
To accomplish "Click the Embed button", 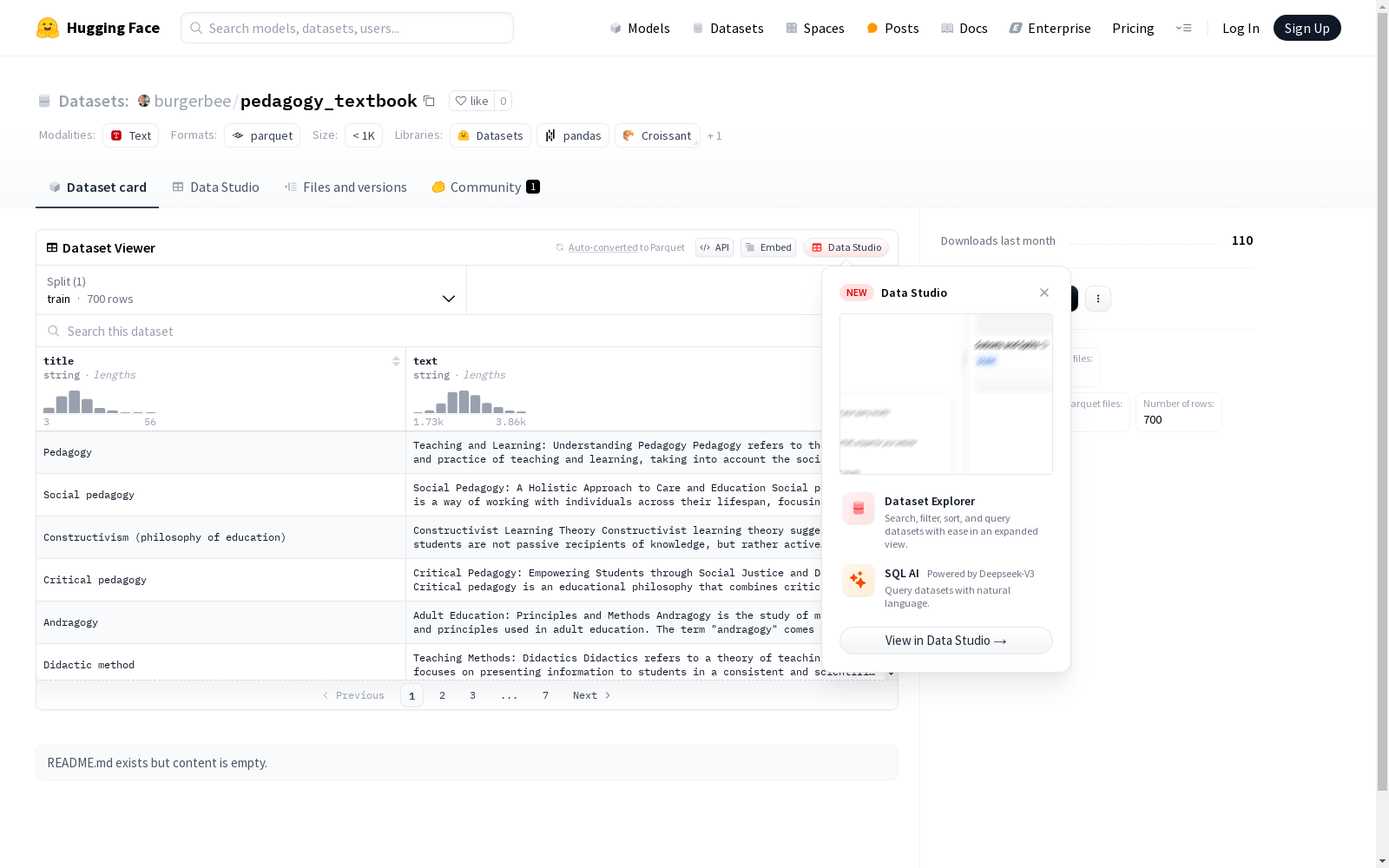I will click(x=768, y=247).
